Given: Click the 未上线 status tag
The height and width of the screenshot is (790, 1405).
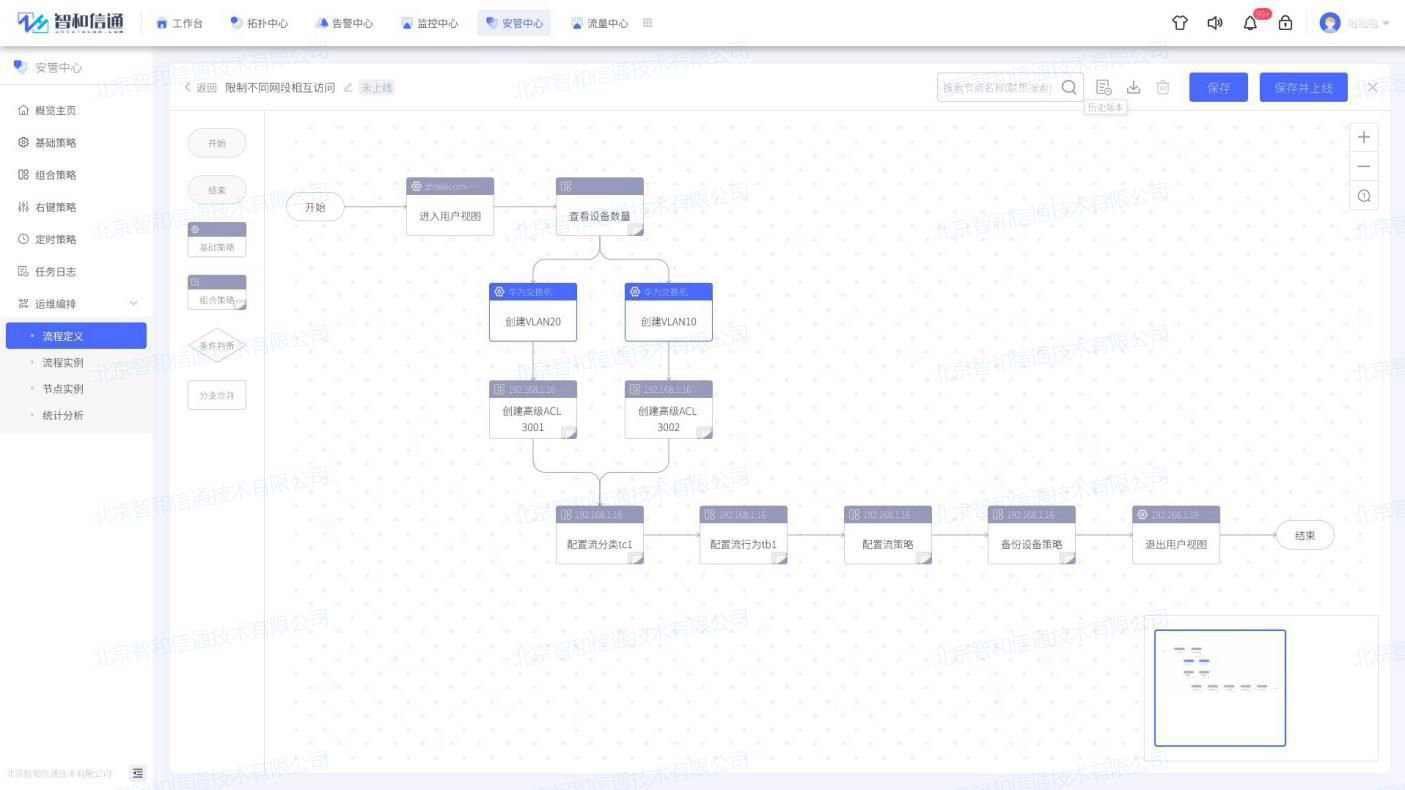Looking at the screenshot, I should tap(377, 87).
